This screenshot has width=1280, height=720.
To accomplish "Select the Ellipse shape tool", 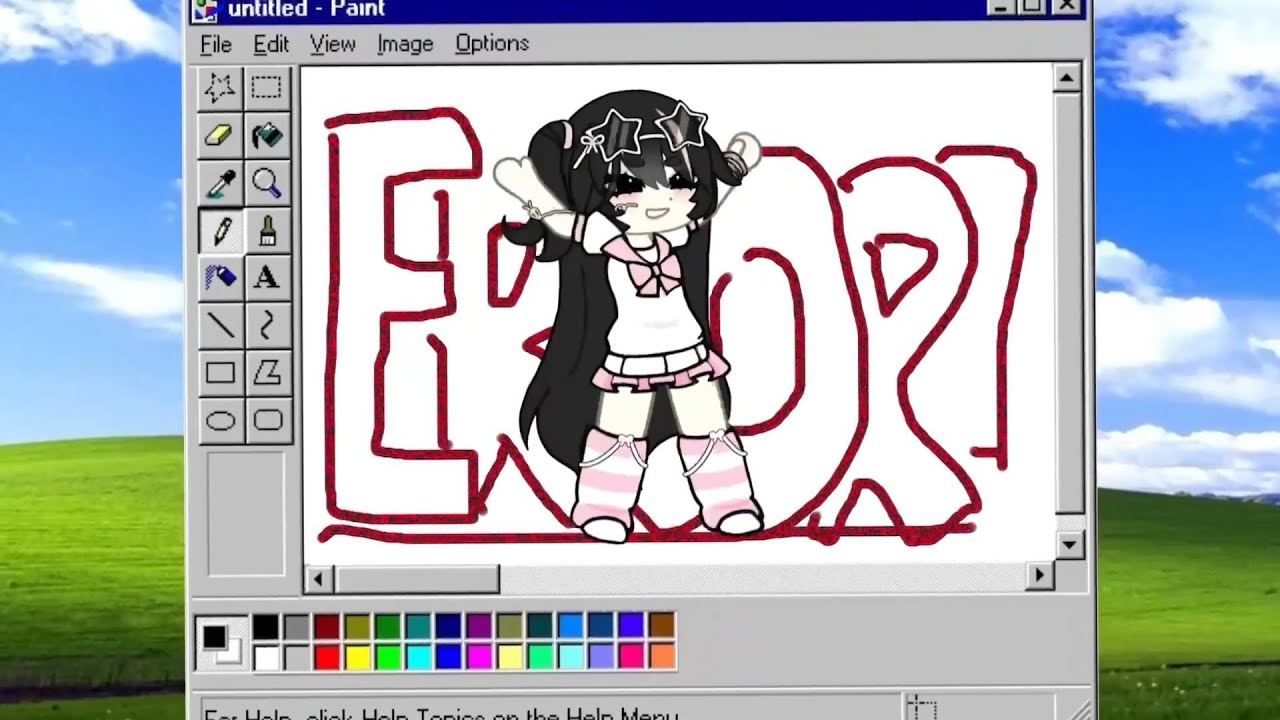I will (220, 420).
